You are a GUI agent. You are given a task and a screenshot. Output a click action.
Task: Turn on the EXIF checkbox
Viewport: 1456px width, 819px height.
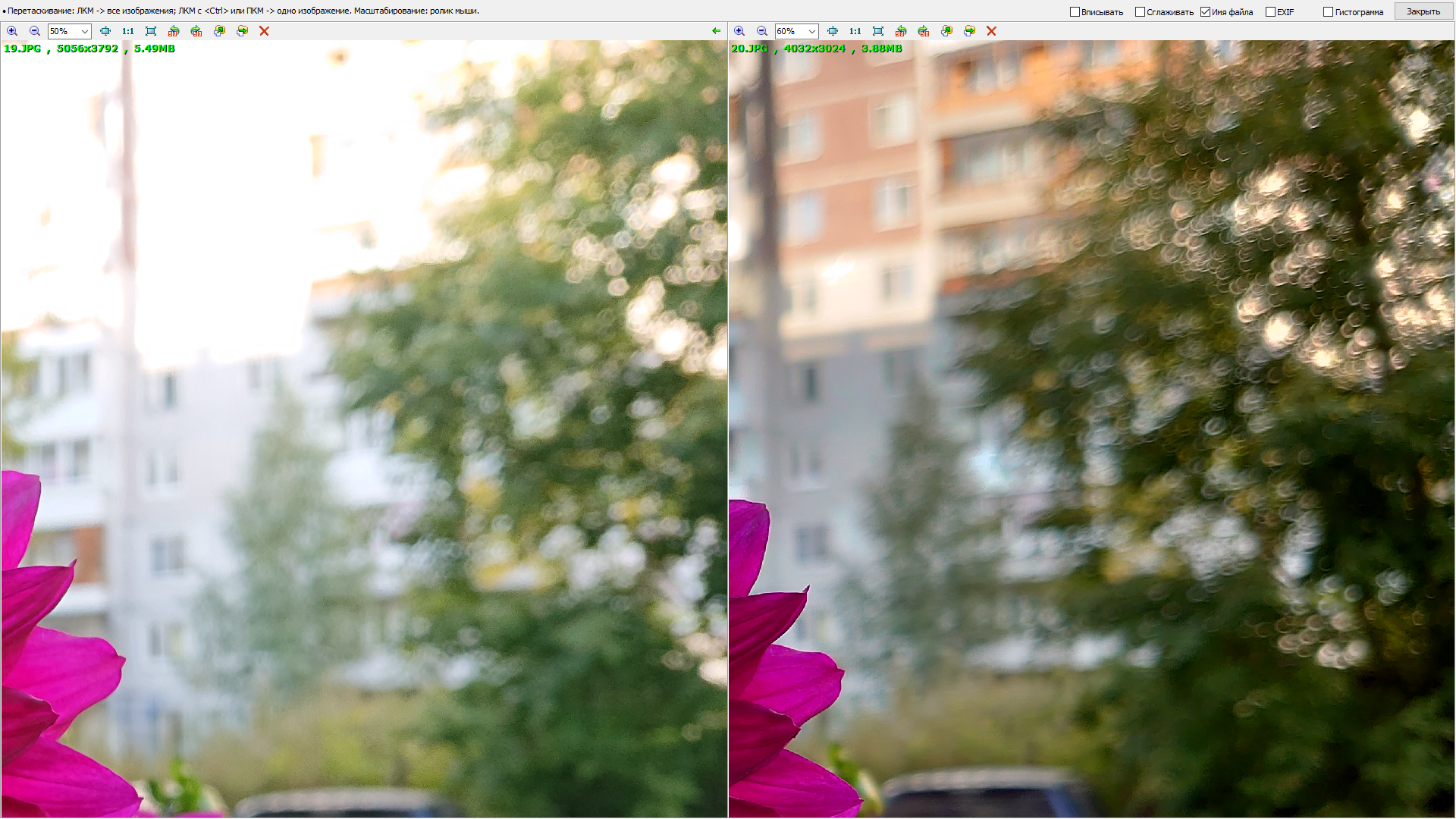coord(1270,11)
